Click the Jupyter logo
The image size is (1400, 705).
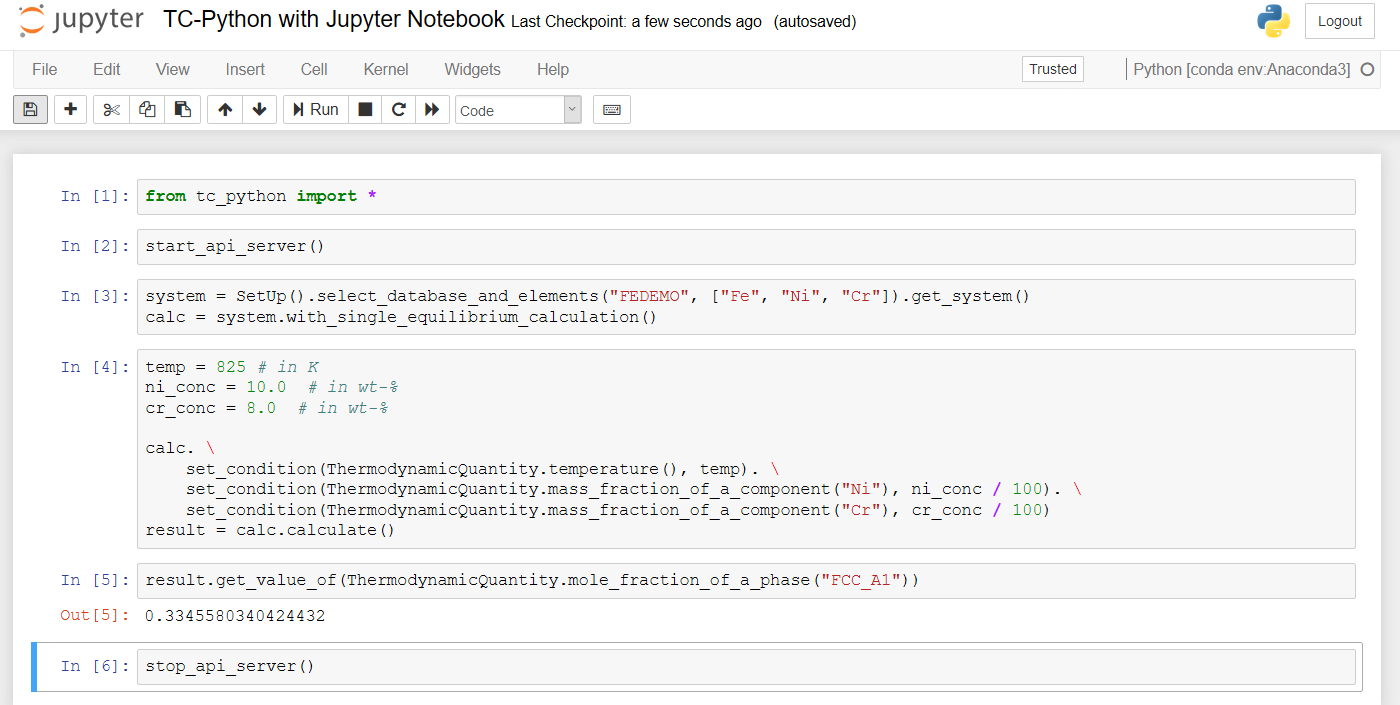81,20
